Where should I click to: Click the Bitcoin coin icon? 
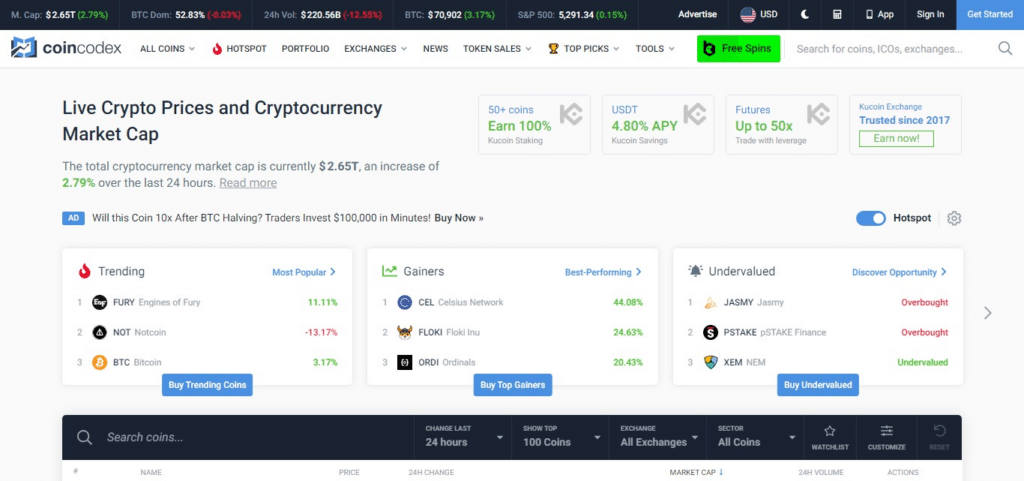[100, 362]
